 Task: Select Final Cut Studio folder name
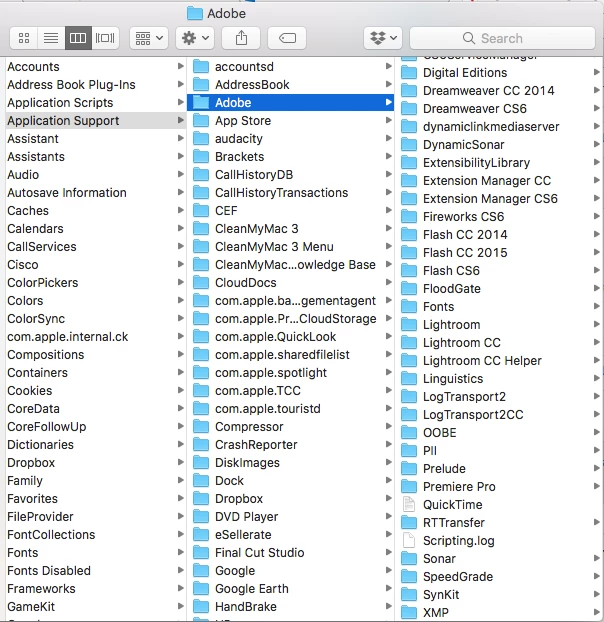260,553
